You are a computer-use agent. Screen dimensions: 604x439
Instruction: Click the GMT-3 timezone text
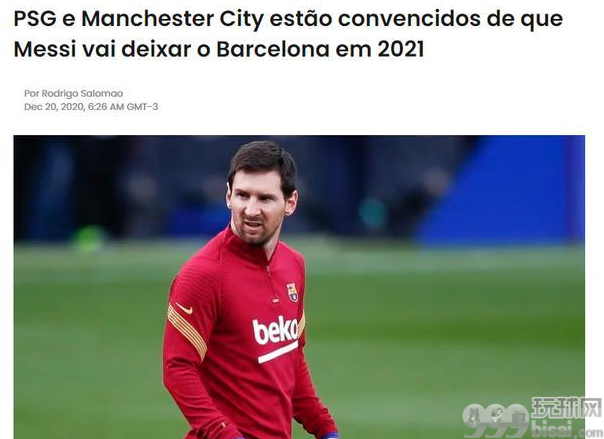142,107
